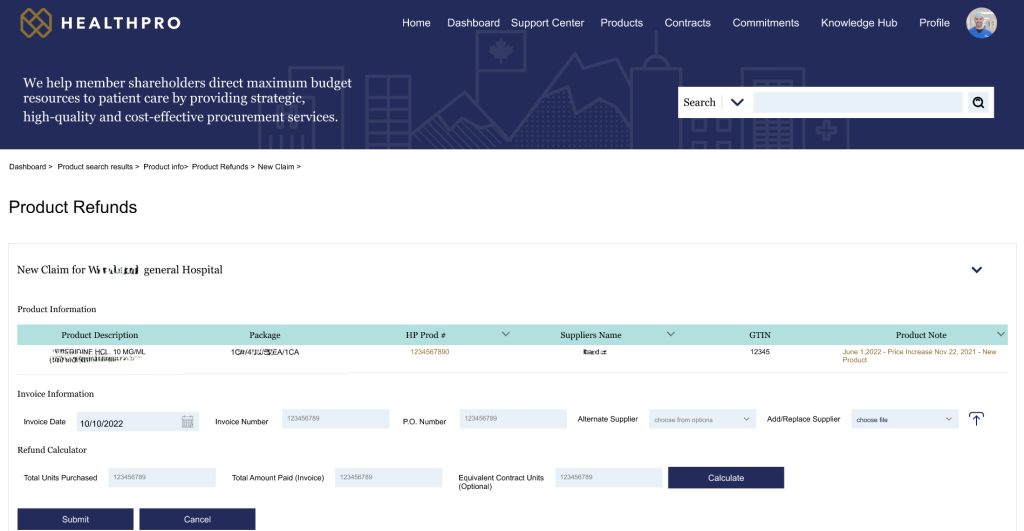Click the Calculate button
This screenshot has height=531, width=1024.
pyautogui.click(x=726, y=477)
